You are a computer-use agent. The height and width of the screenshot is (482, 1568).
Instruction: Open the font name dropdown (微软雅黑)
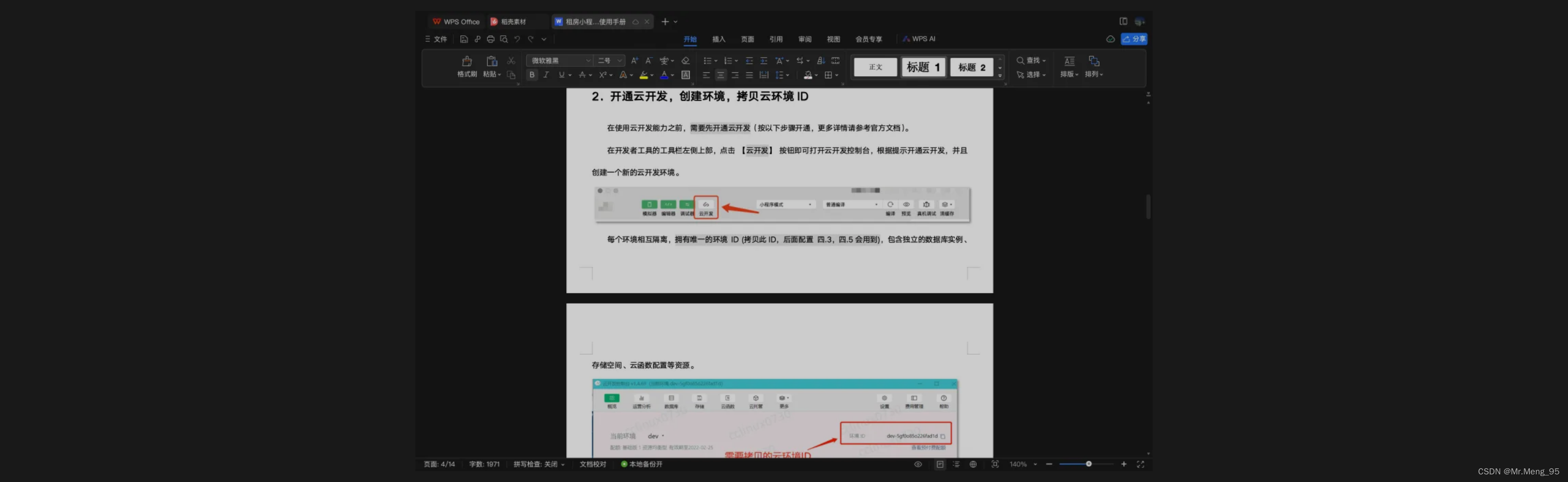coord(589,60)
